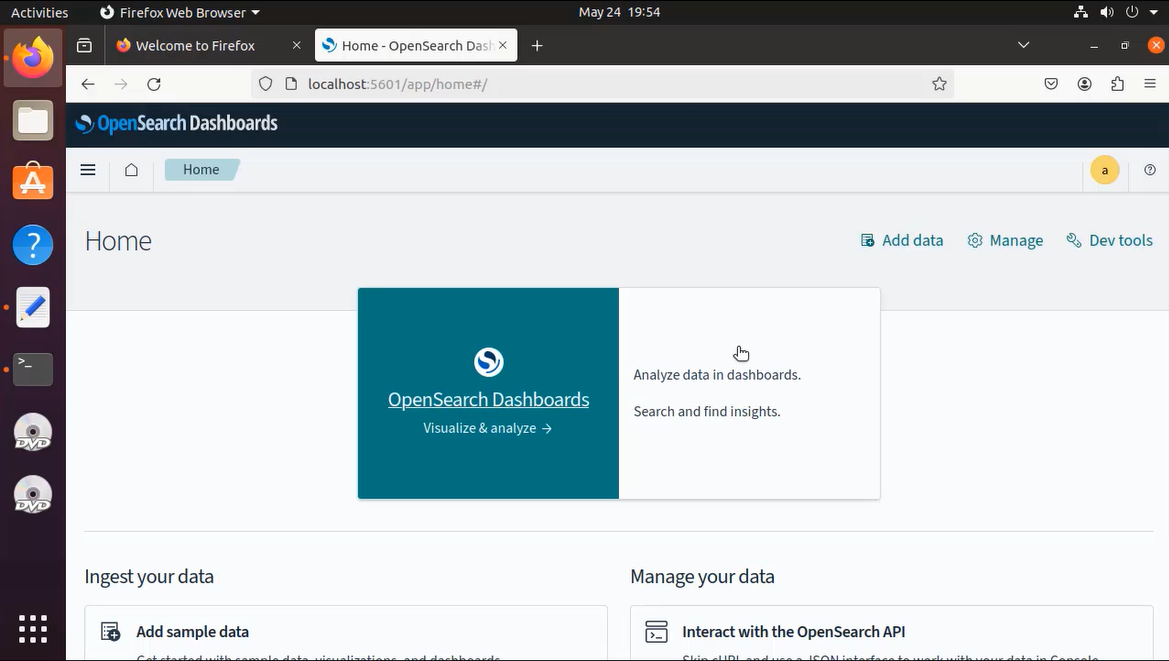Open a new browser tab
The width and height of the screenshot is (1169, 661).
pos(537,45)
